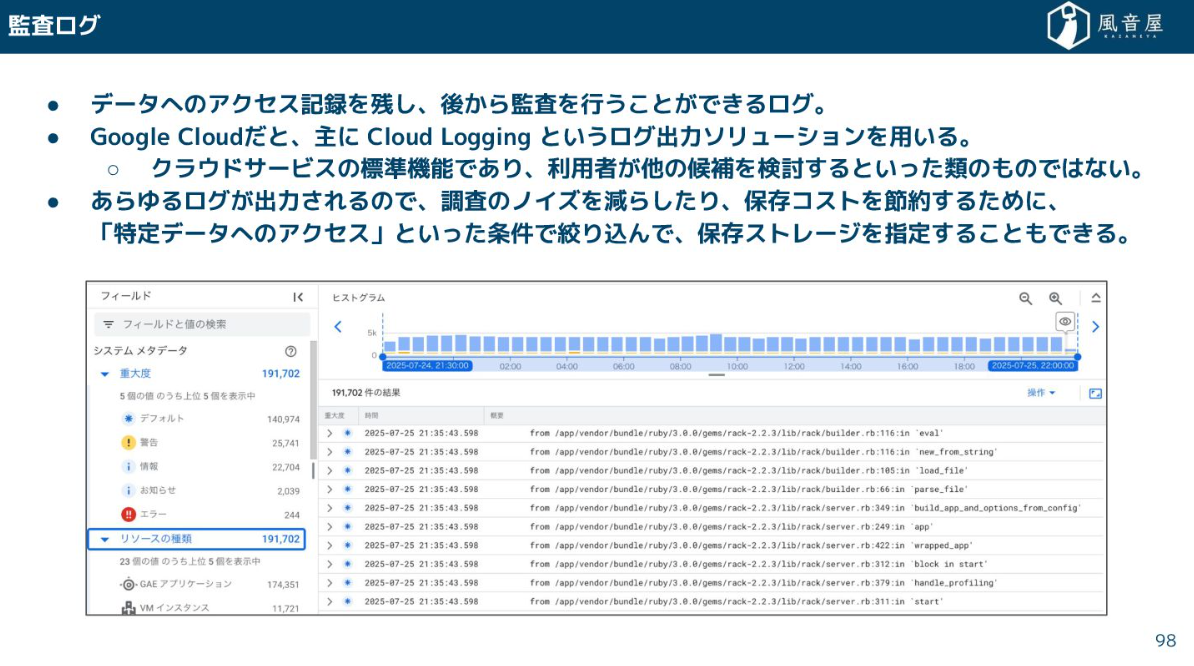1194x666 pixels.
Task: Select GAE アプリケーション resource type
Action: [x=185, y=584]
